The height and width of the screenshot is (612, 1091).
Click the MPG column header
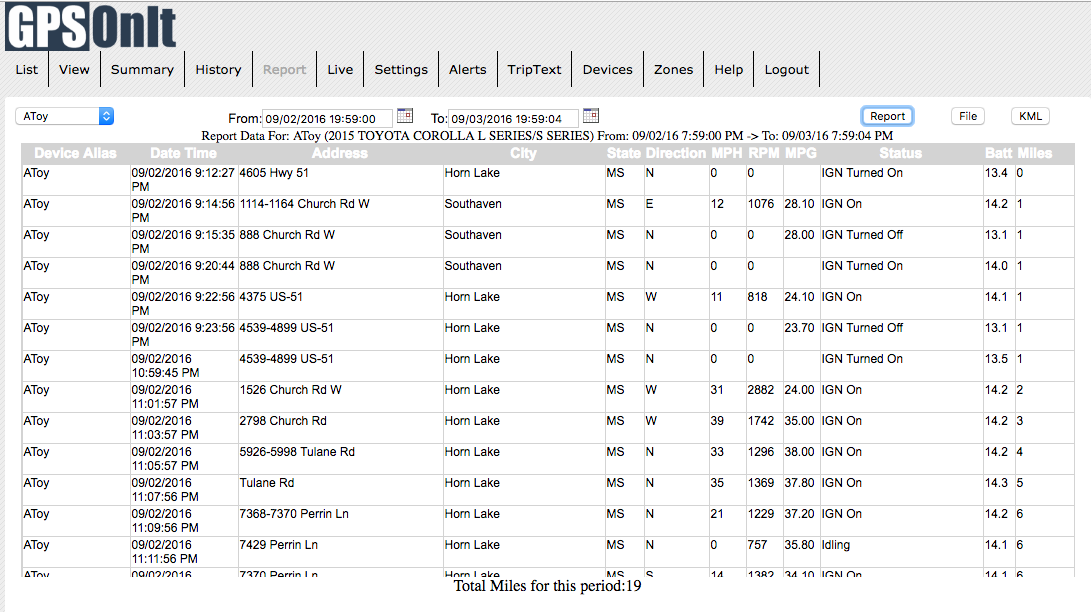pyautogui.click(x=801, y=153)
